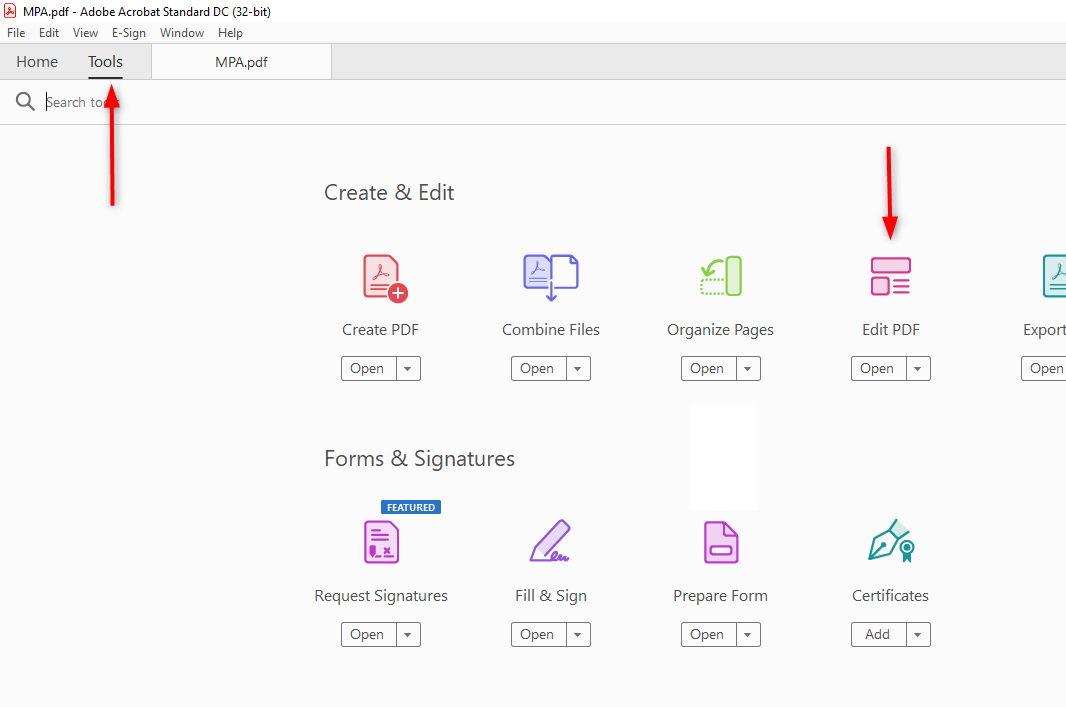The width and height of the screenshot is (1066, 707).
Task: Expand the Request Signatures Open dropdown arrow
Action: (x=408, y=634)
